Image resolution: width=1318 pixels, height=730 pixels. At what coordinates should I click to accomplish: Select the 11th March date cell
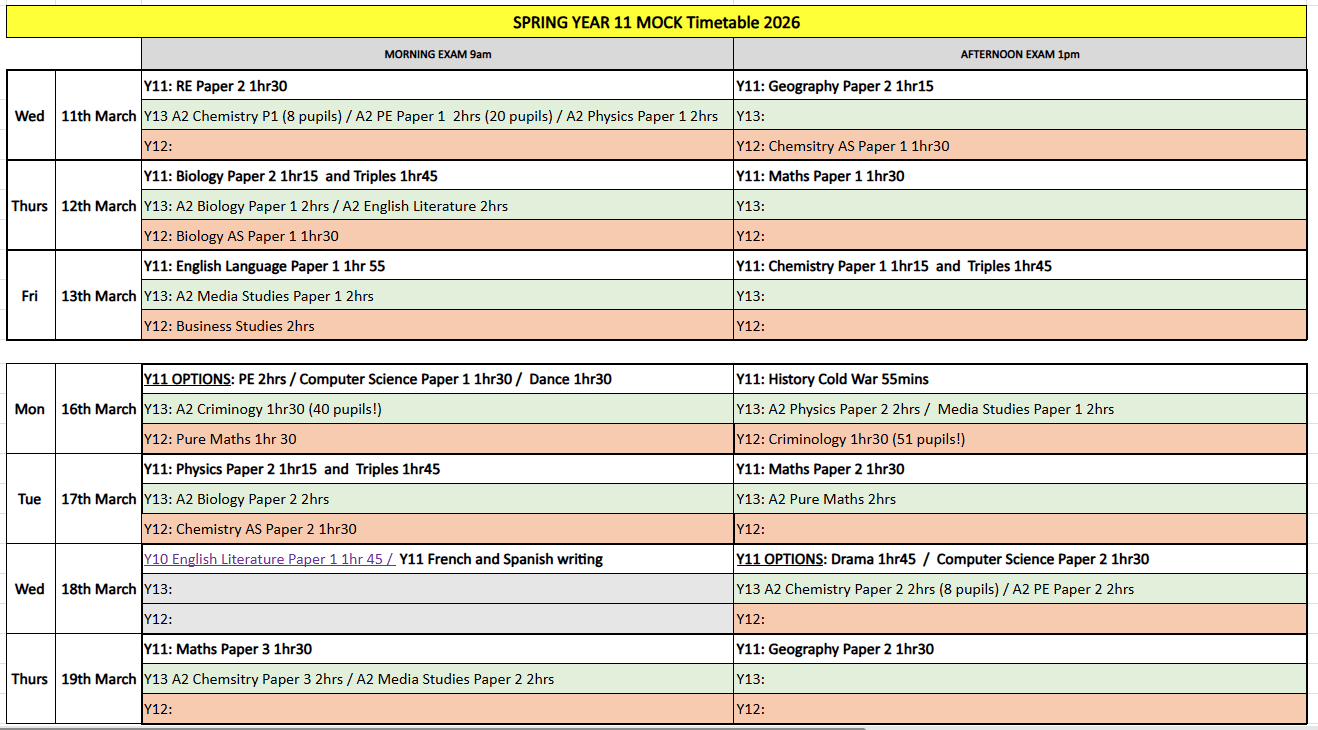point(98,116)
